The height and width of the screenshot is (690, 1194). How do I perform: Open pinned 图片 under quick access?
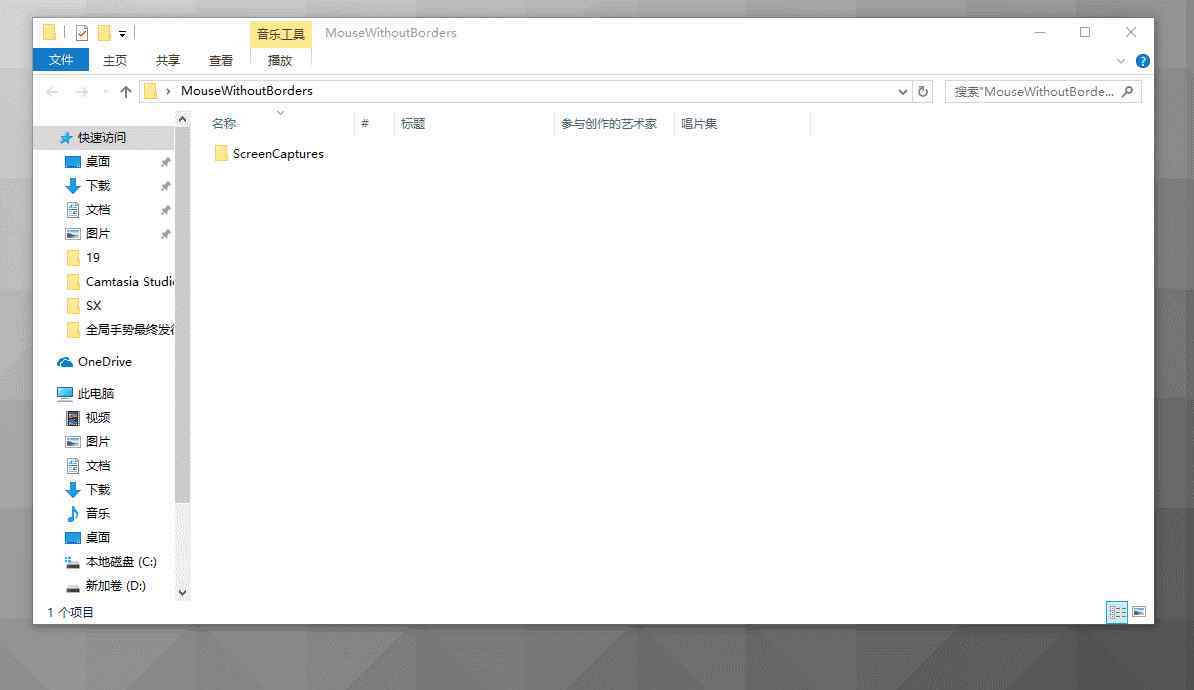click(97, 234)
